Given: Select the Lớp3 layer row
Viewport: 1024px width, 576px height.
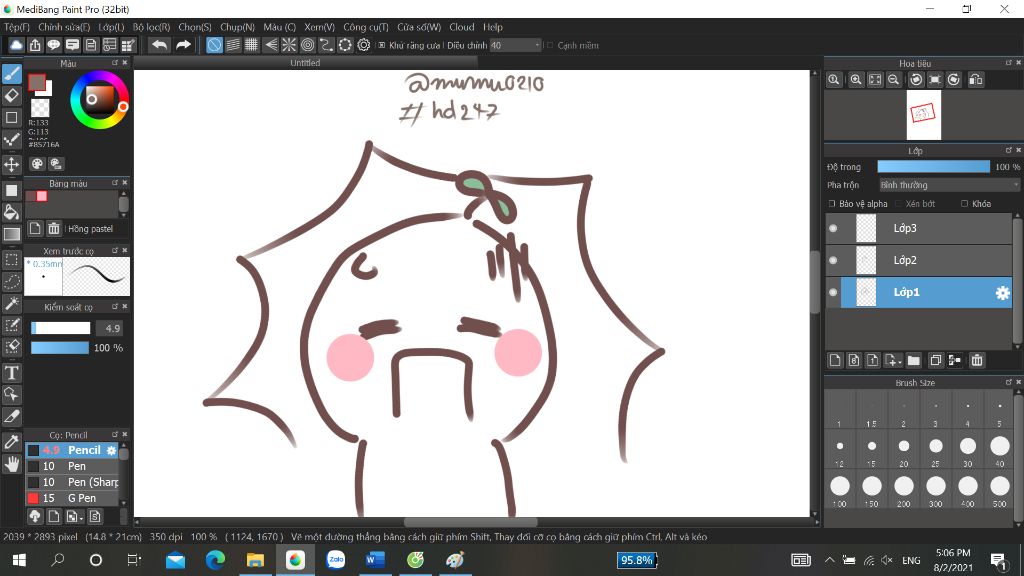Looking at the screenshot, I should (x=919, y=229).
